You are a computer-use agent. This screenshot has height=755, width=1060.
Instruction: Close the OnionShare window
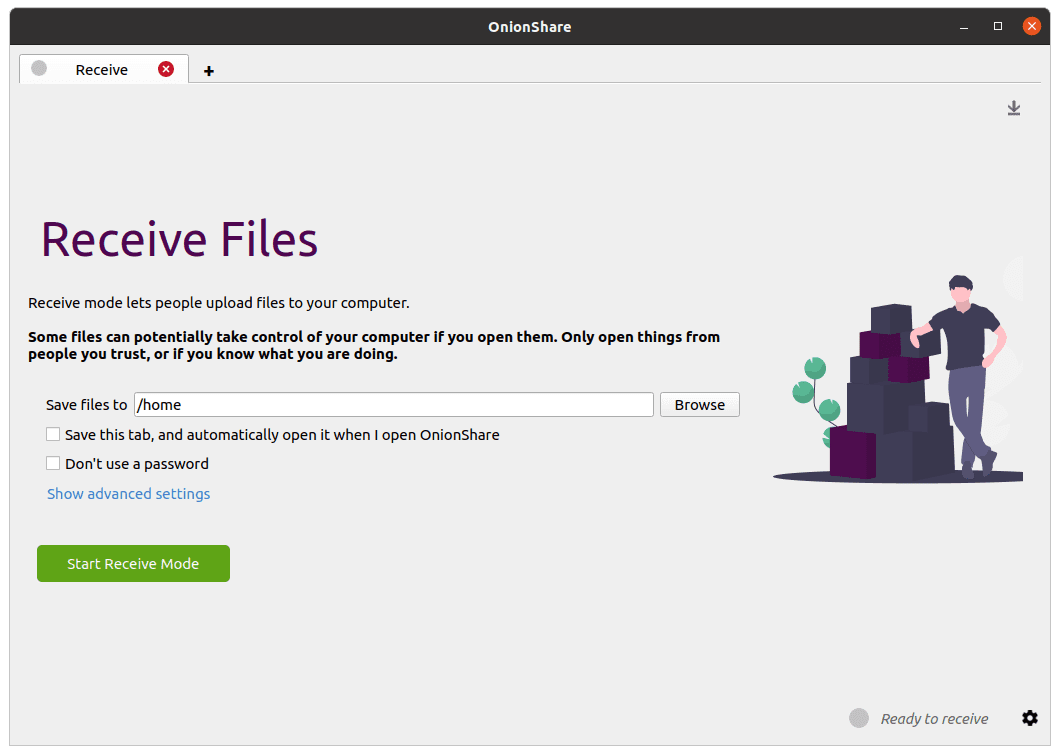click(1031, 26)
